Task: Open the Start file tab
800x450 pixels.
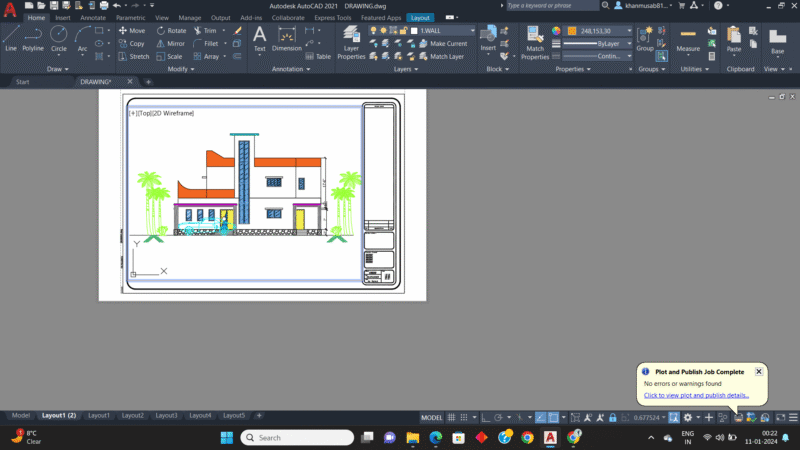Action: [x=22, y=82]
